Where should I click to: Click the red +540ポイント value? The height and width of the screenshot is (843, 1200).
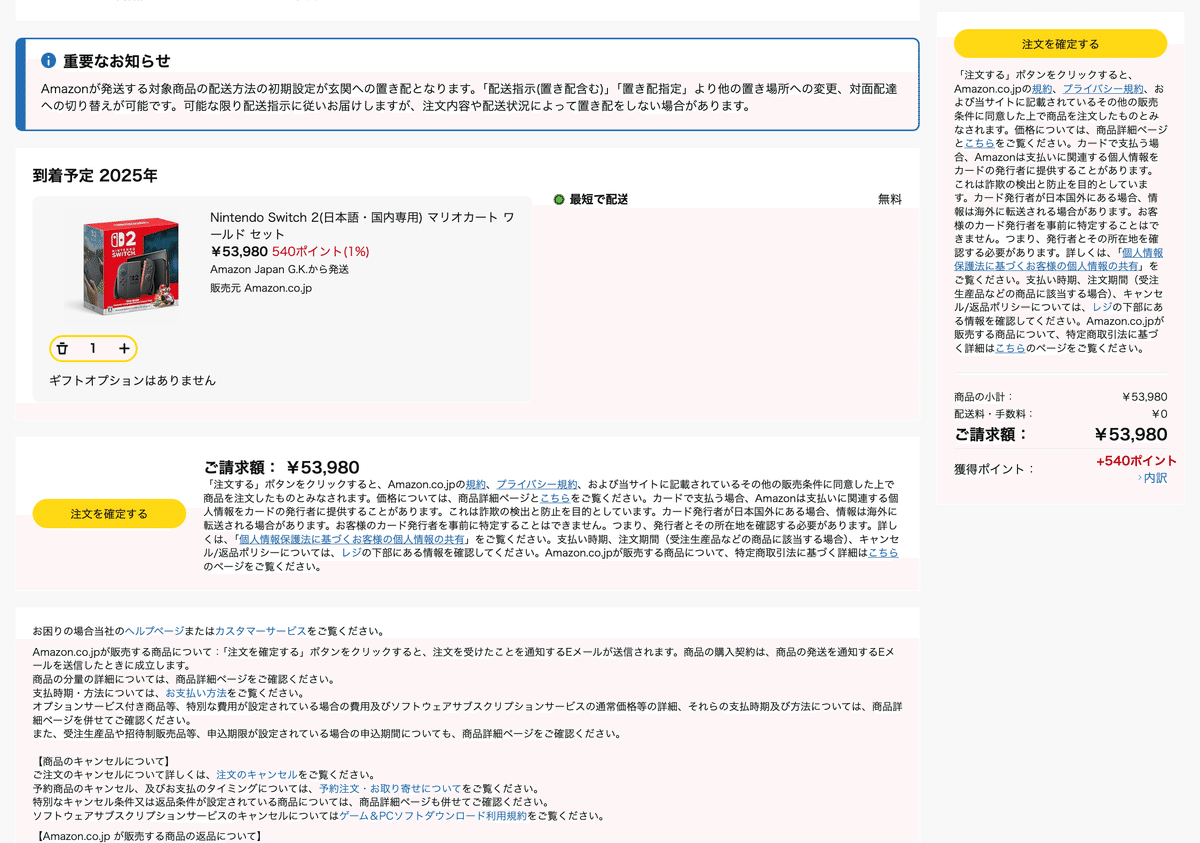[x=1136, y=461]
